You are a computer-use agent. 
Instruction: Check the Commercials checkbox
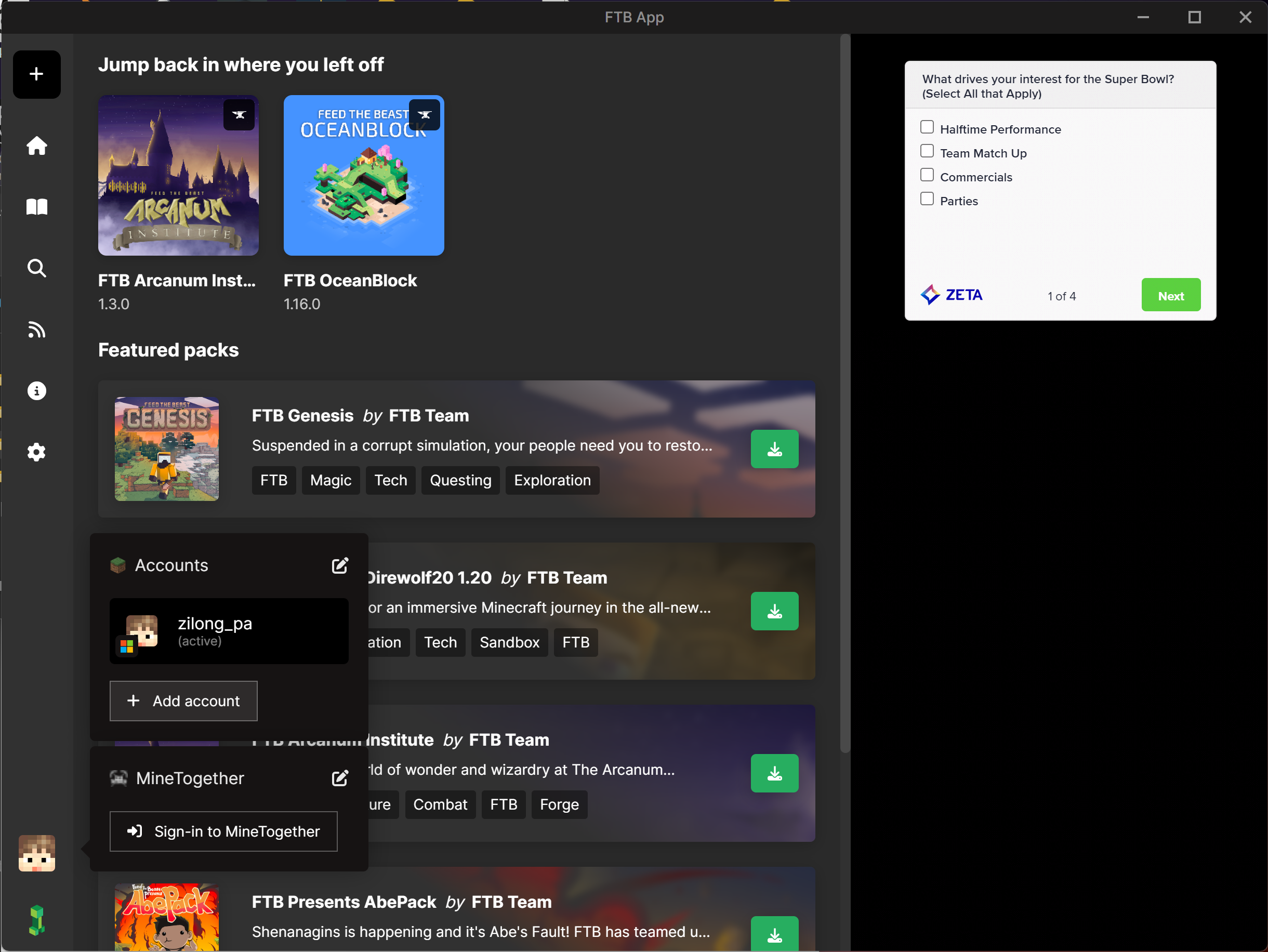pyautogui.click(x=927, y=175)
